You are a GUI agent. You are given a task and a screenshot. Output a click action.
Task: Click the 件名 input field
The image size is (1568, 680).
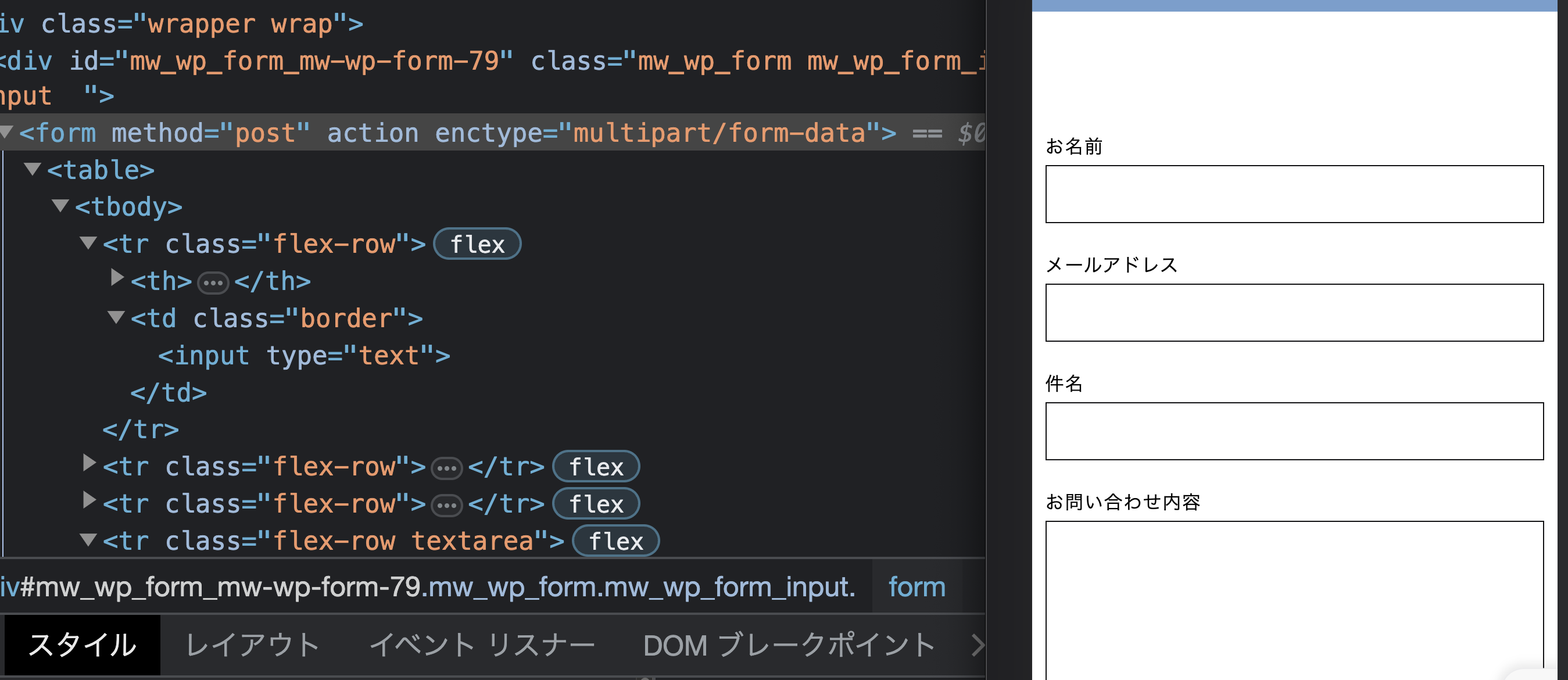[x=1294, y=432]
